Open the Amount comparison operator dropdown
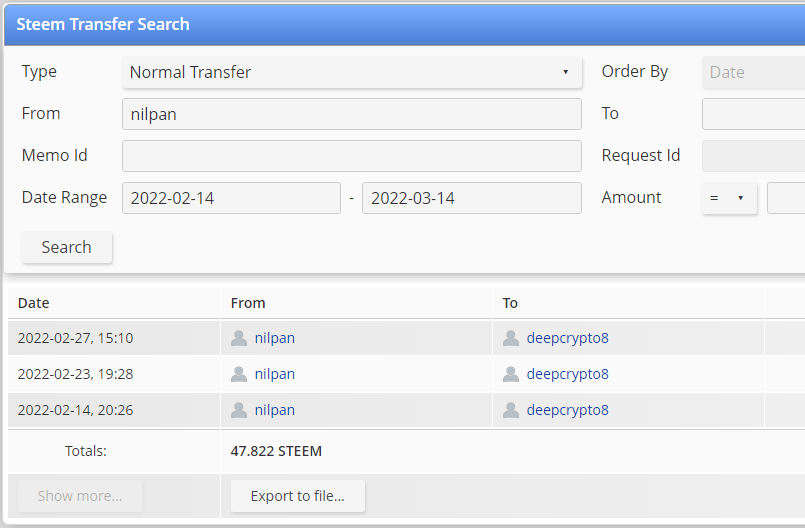This screenshot has width=805, height=528. (x=729, y=198)
